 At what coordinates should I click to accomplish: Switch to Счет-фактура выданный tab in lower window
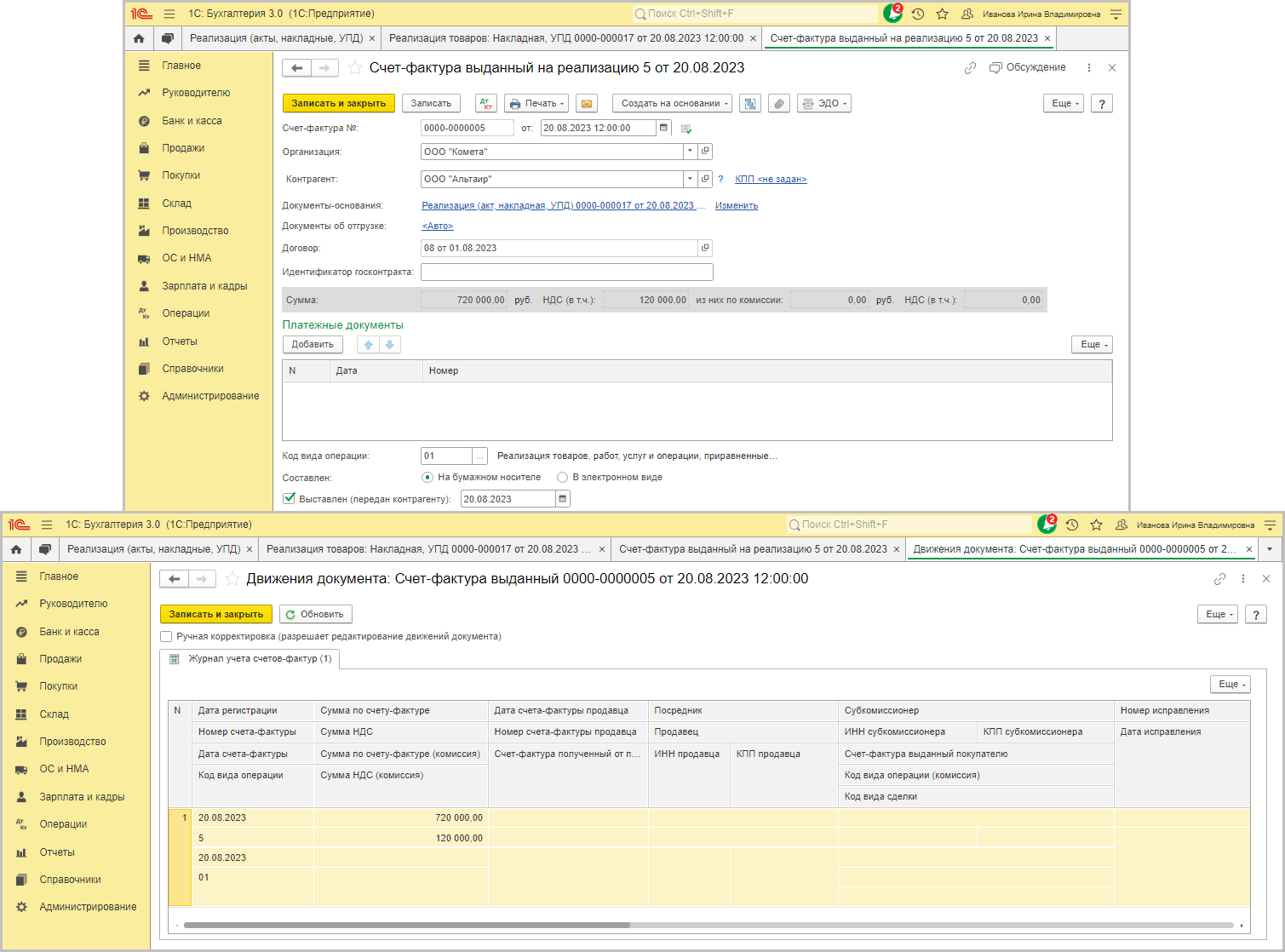pos(754,549)
